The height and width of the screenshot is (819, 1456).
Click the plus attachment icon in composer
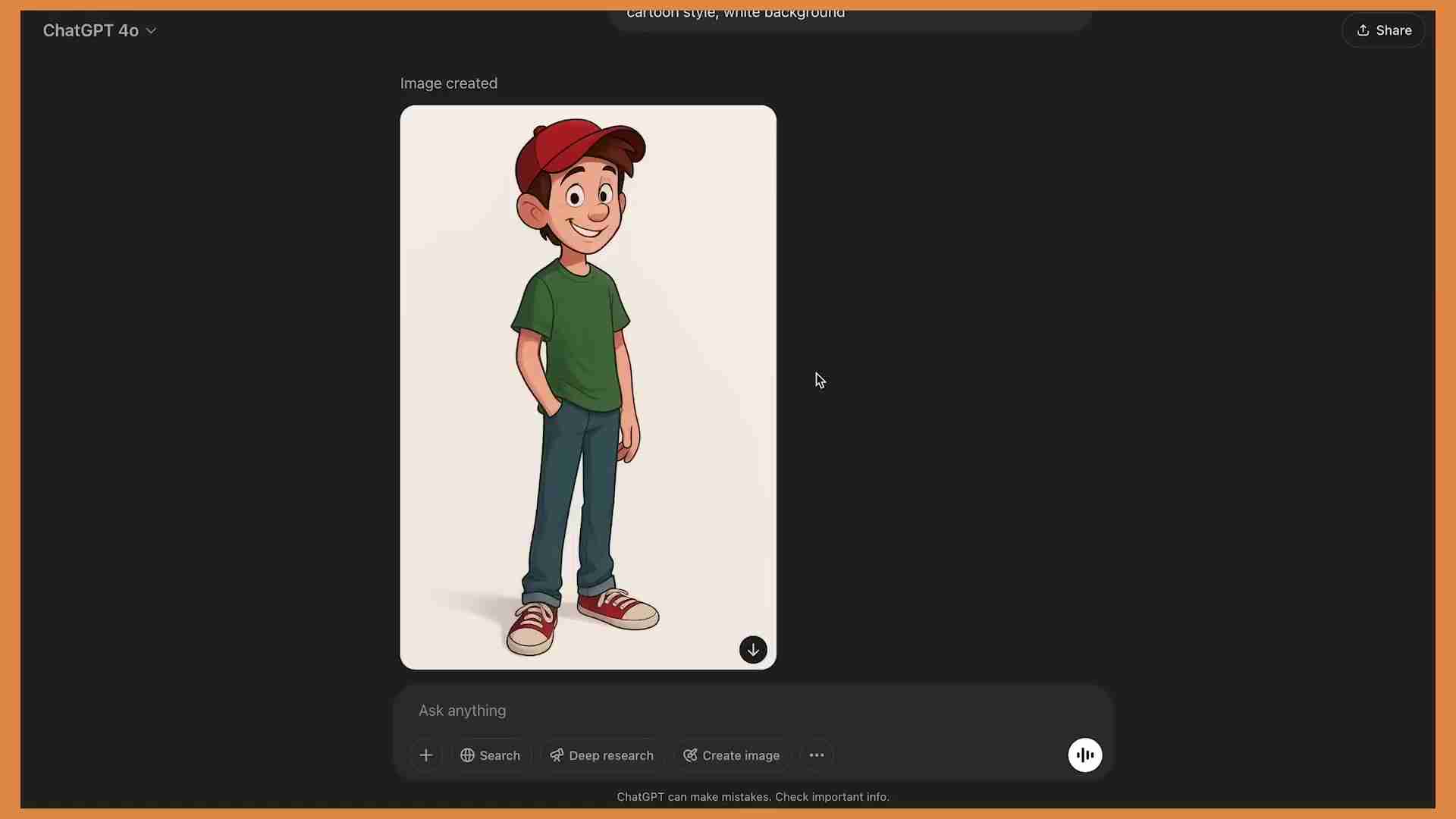coord(425,755)
